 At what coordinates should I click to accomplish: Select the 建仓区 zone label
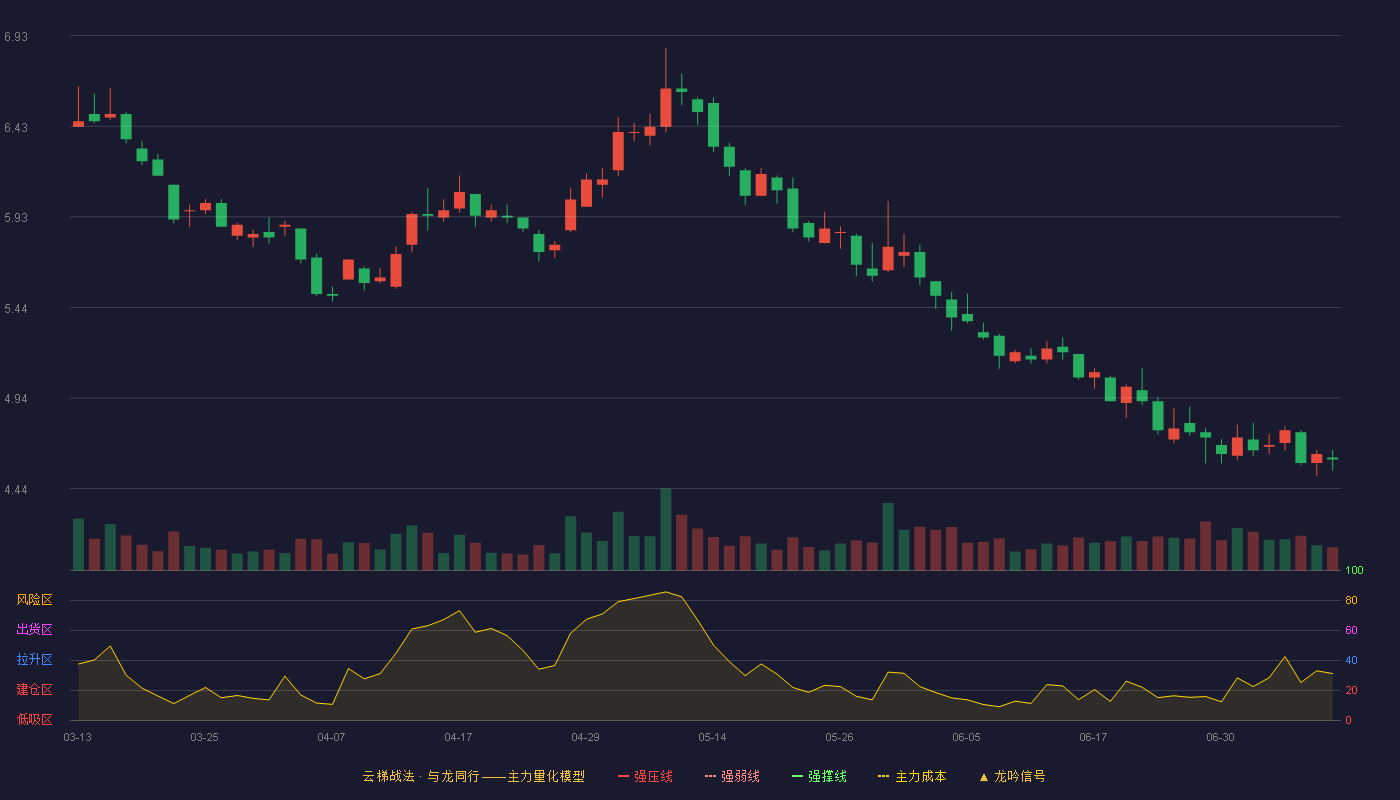coord(34,690)
